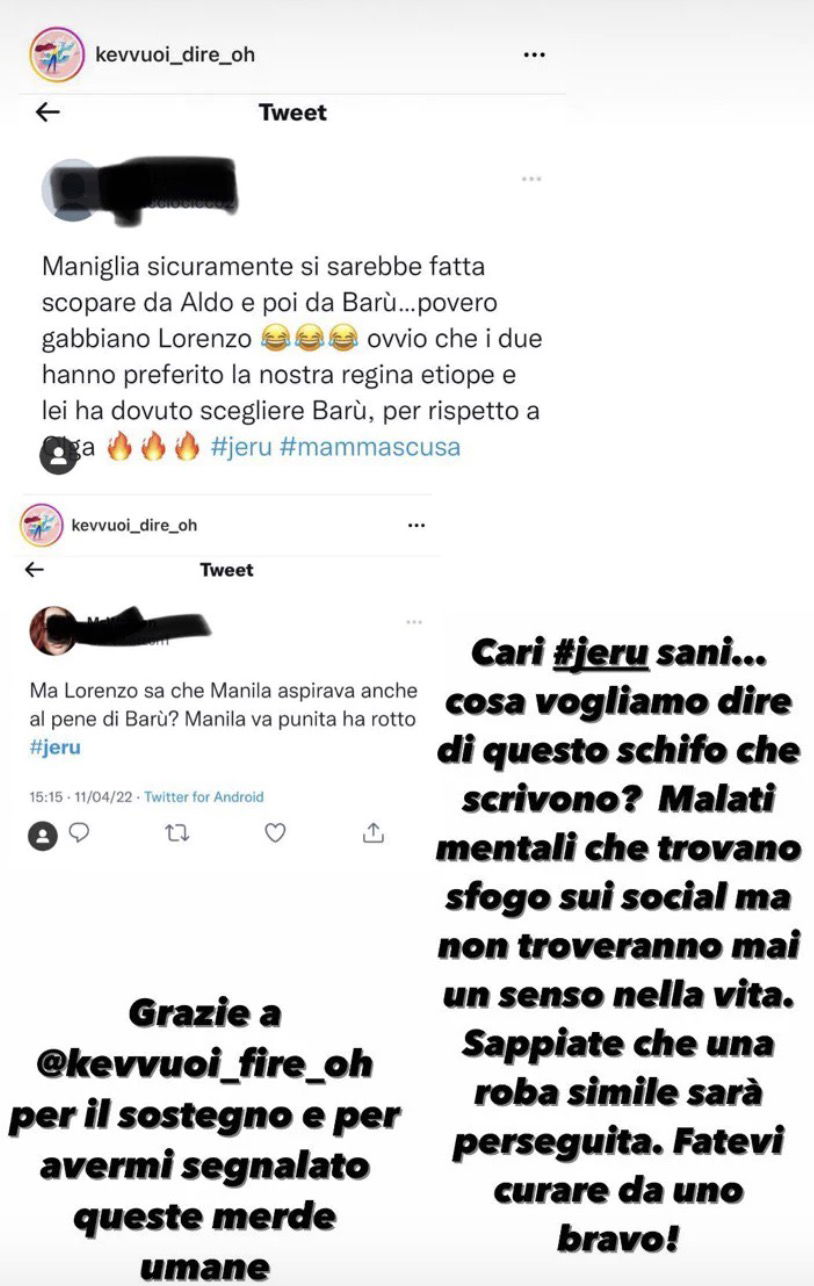
Task: Open the #mammascusa hashtag
Action: pos(371,446)
